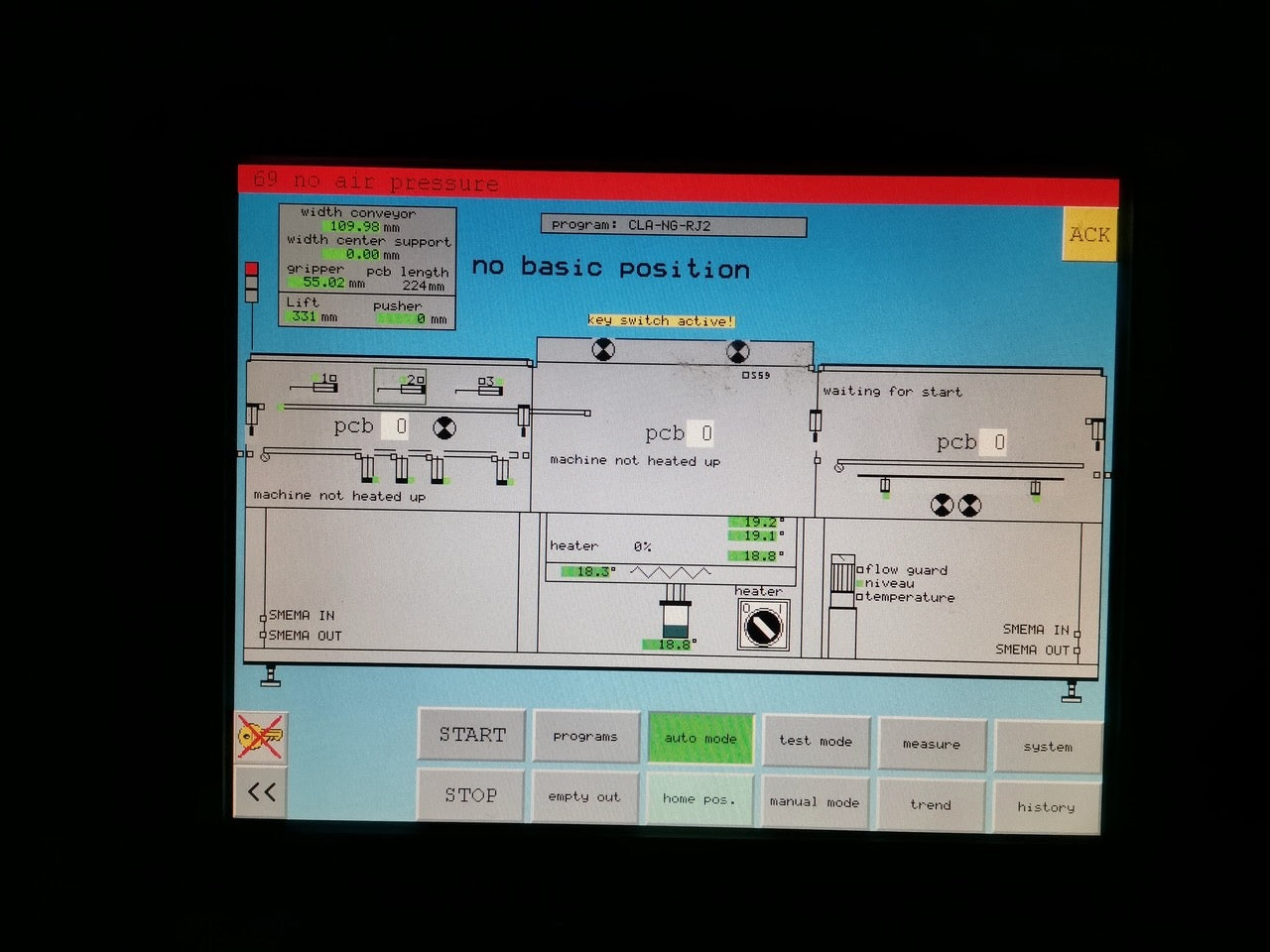Click the solder nozzle icon showing 18.8°
The image size is (1270, 952).
point(675,620)
